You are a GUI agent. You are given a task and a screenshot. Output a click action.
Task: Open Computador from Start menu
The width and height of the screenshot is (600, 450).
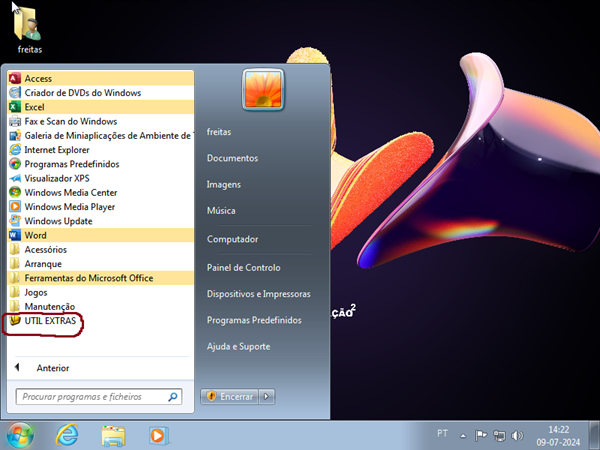tap(232, 239)
